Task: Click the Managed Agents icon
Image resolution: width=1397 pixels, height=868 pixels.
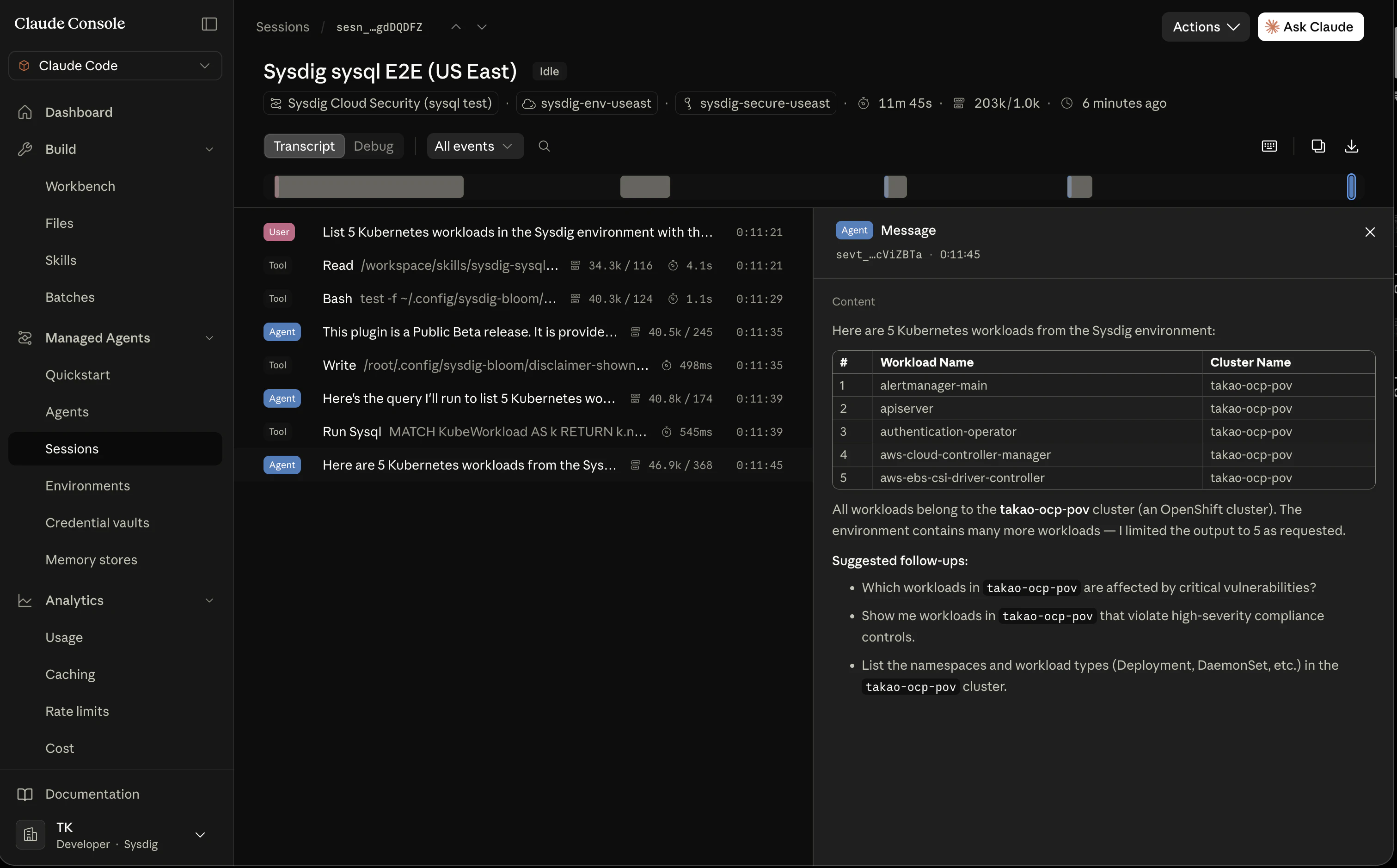Action: point(25,337)
